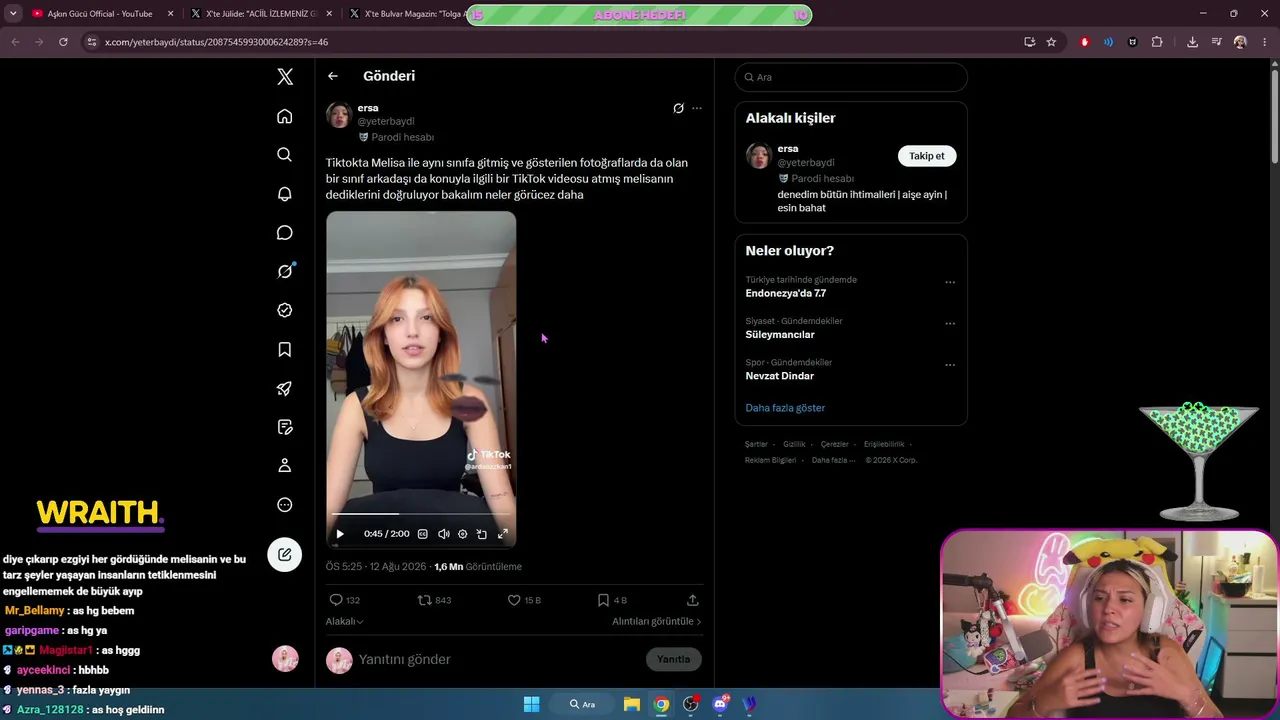Open the More circle menu in sidebar

pyautogui.click(x=285, y=505)
